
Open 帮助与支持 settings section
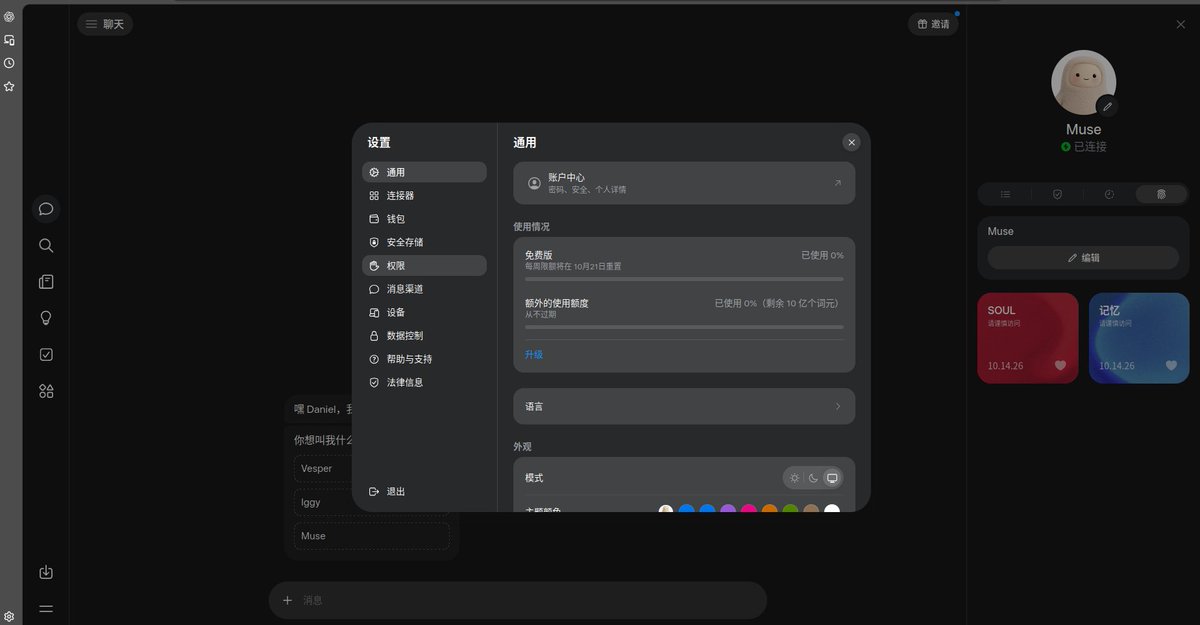click(x=424, y=359)
